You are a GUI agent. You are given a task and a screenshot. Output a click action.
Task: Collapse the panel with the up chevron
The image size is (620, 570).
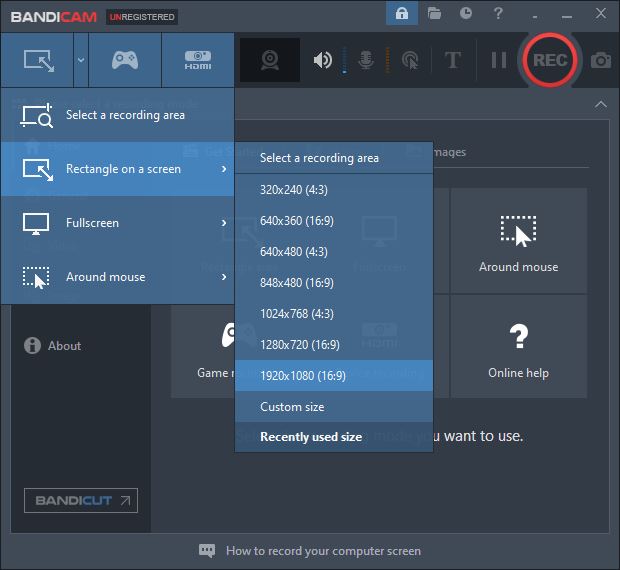click(x=601, y=104)
